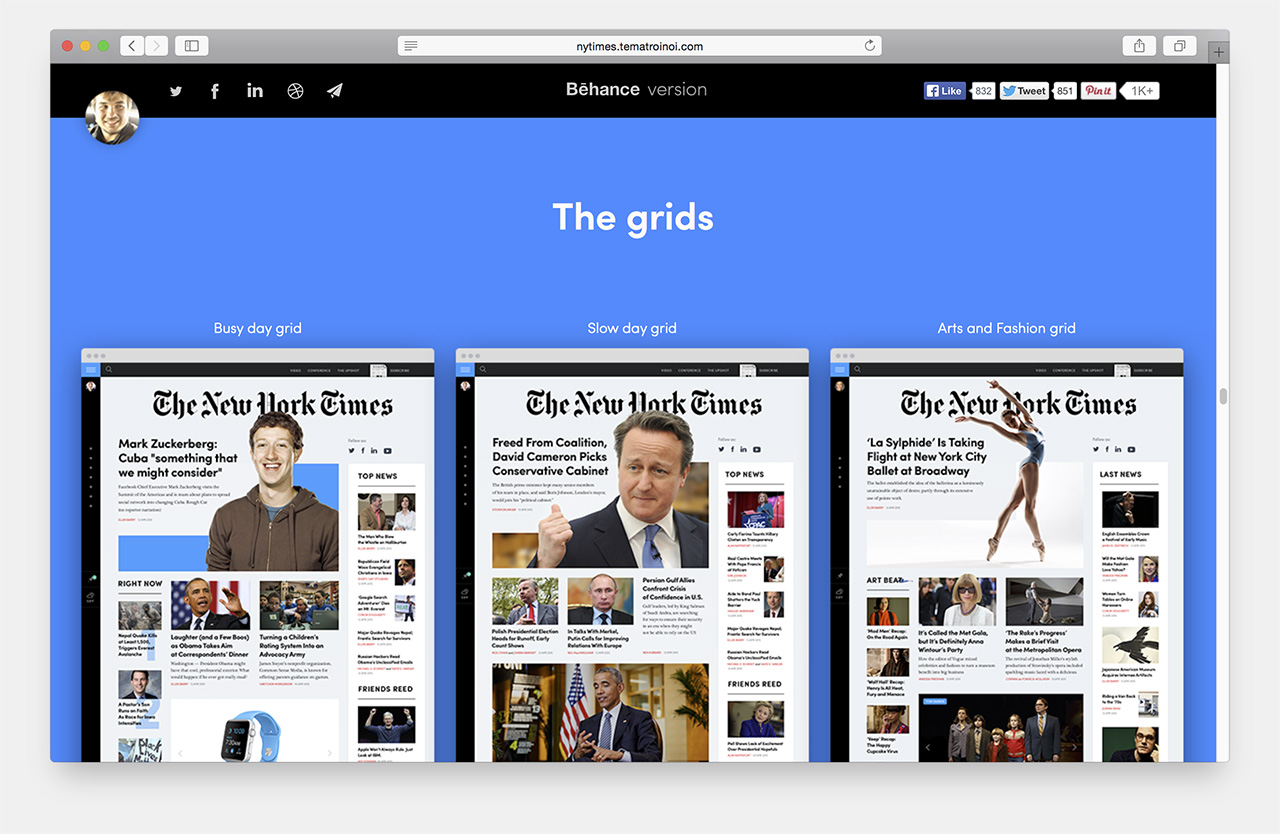Open the Behance version link
Screen dimensions: 1280x834
(636, 90)
